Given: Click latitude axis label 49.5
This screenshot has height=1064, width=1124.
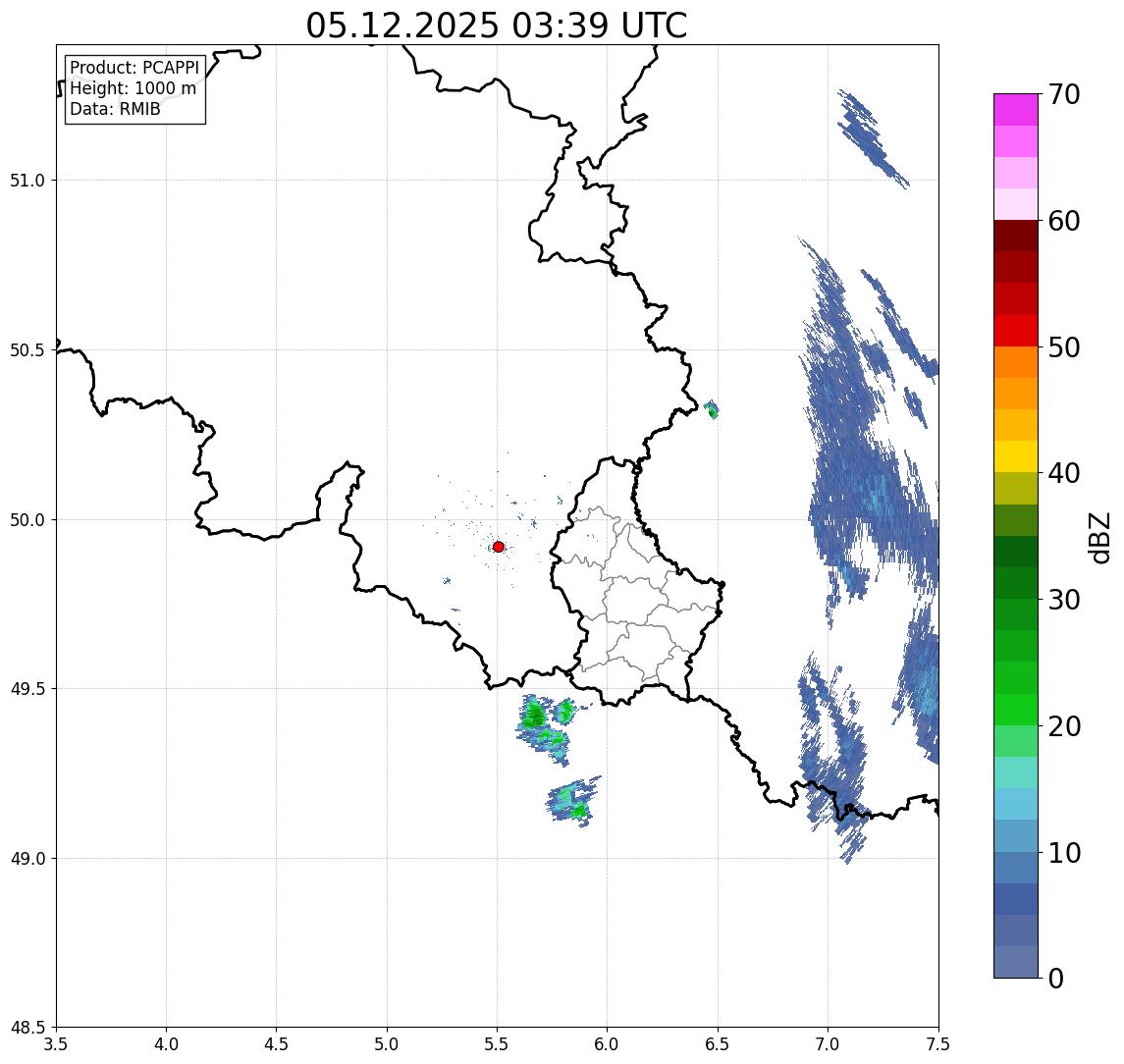Looking at the screenshot, I should pos(27,689).
